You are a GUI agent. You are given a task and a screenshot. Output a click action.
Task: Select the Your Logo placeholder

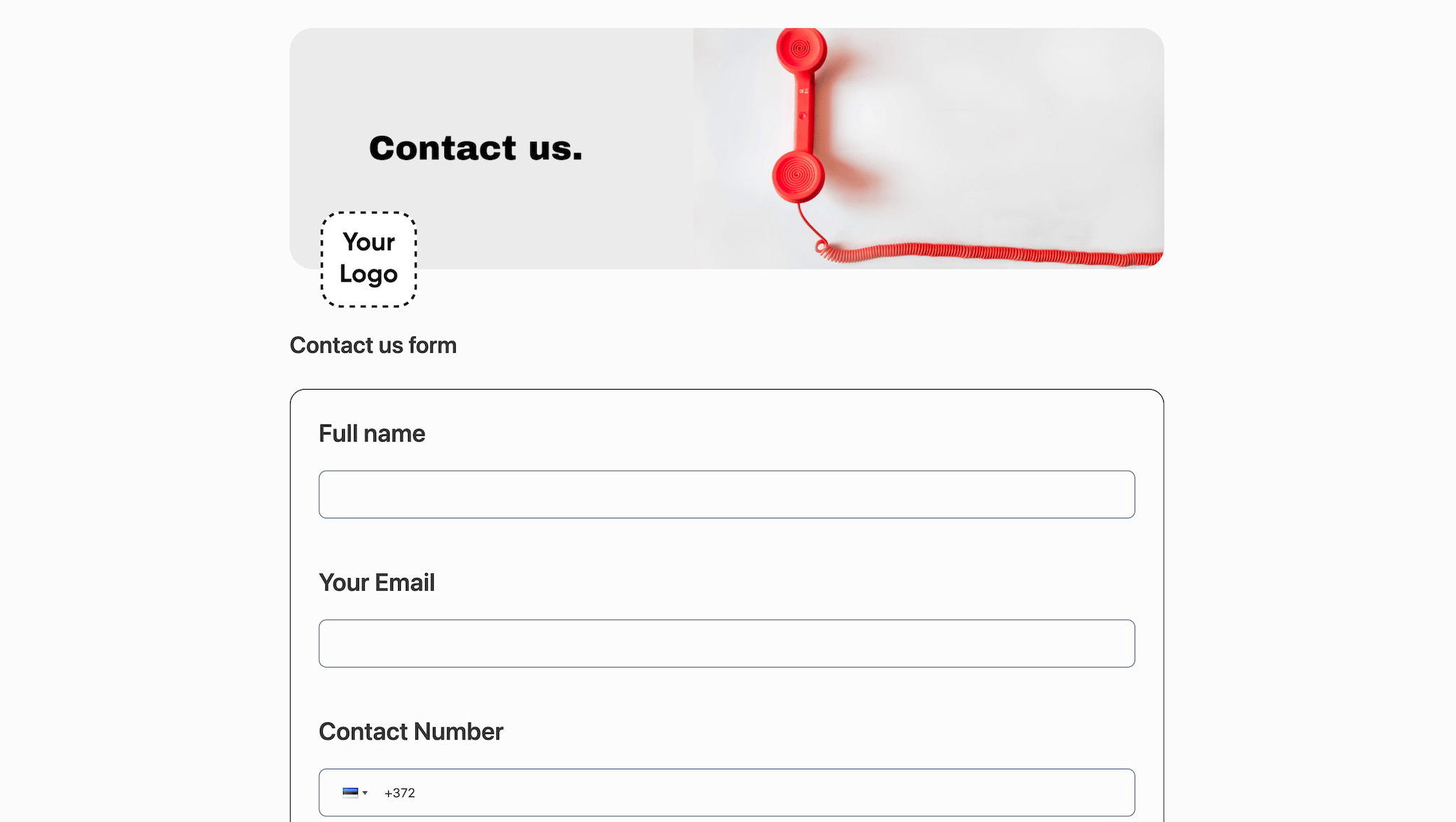tap(368, 260)
